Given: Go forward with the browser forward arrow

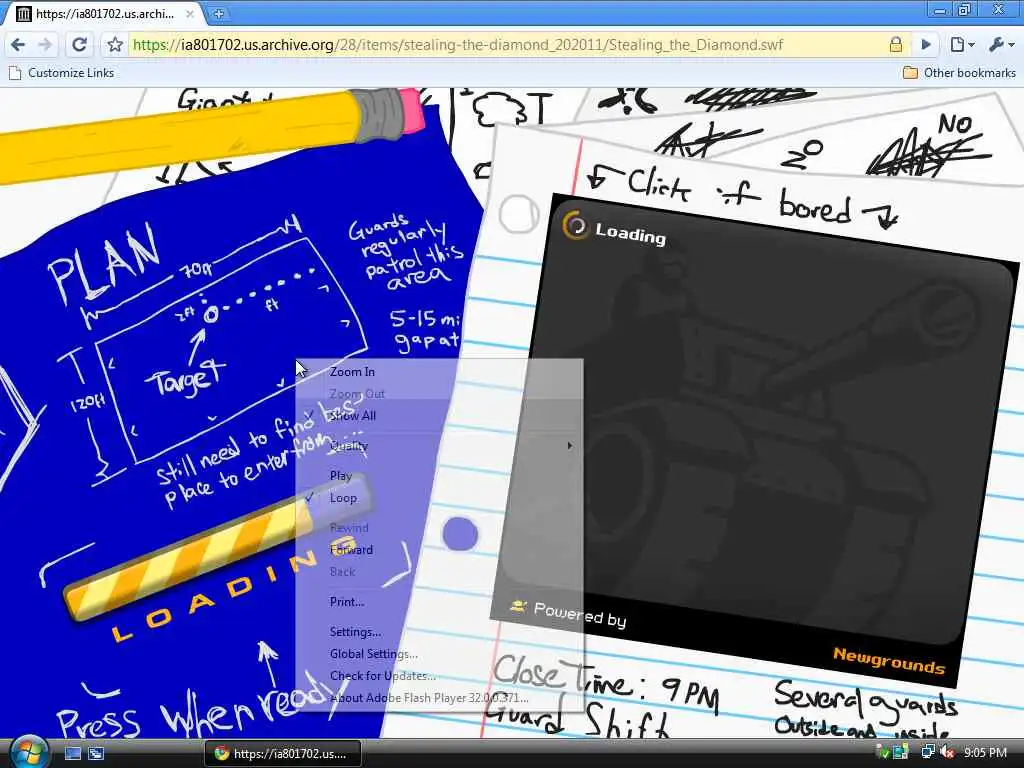Looking at the screenshot, I should coord(45,44).
